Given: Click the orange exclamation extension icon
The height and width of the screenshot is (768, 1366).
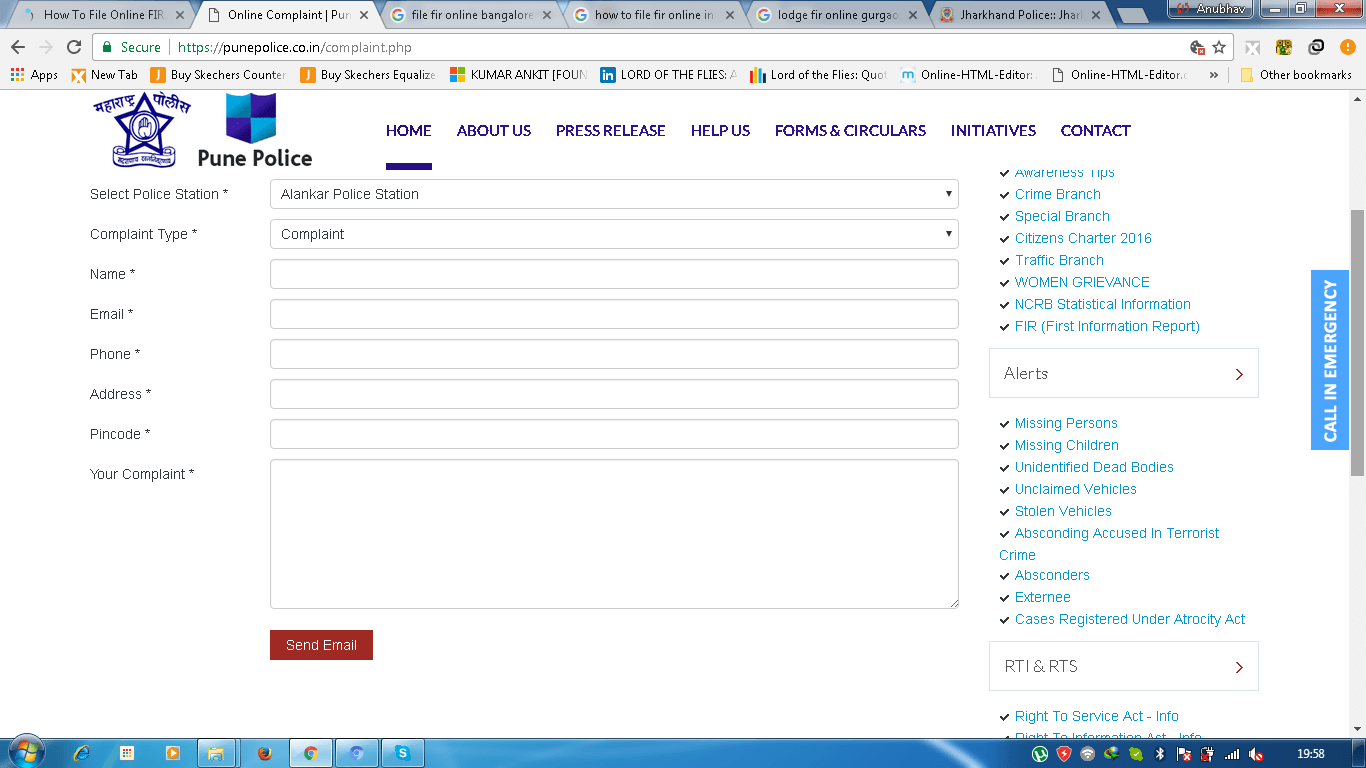Looking at the screenshot, I should [1347, 47].
